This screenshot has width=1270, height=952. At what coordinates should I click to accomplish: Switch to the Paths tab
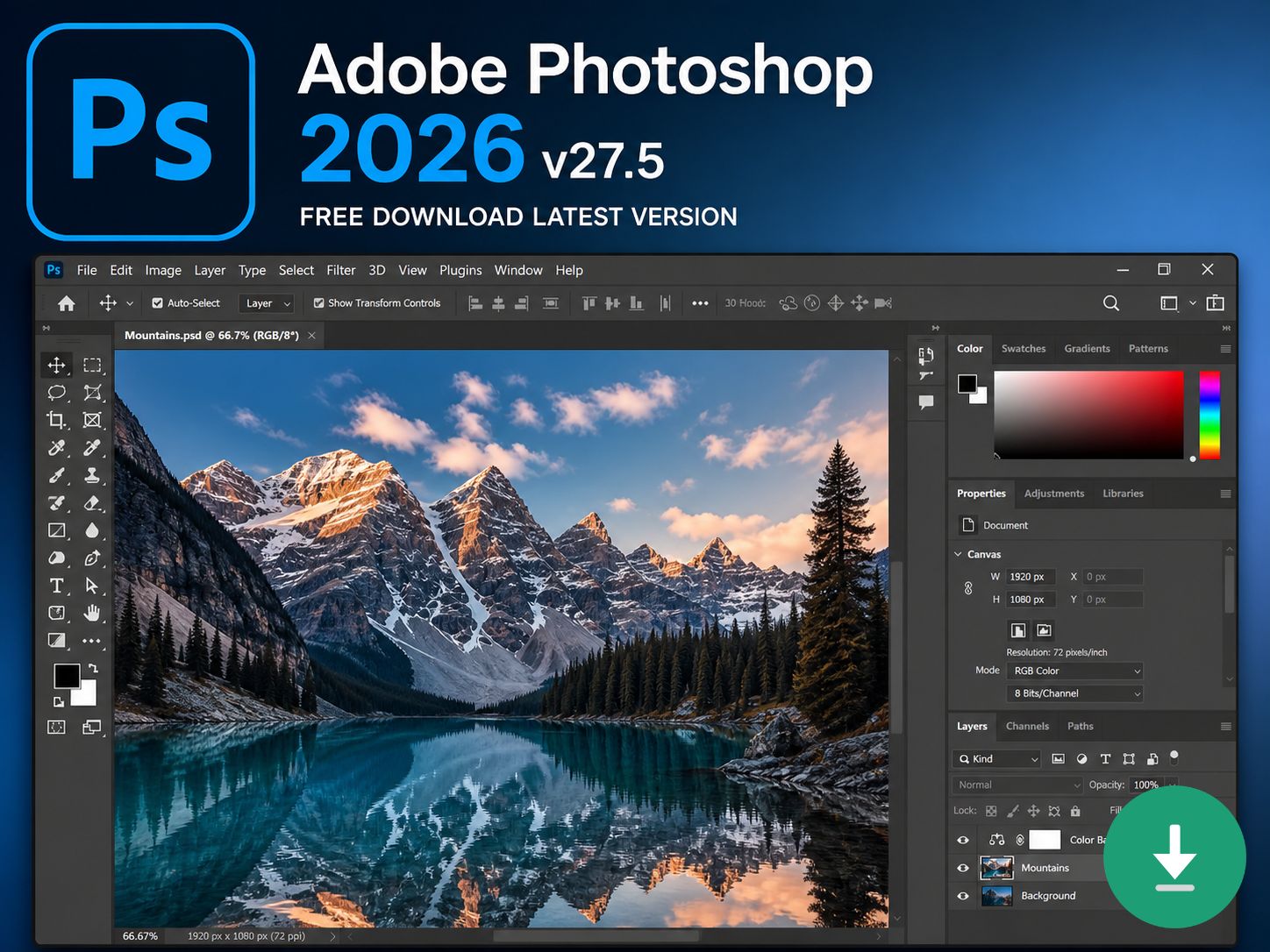tap(1081, 727)
